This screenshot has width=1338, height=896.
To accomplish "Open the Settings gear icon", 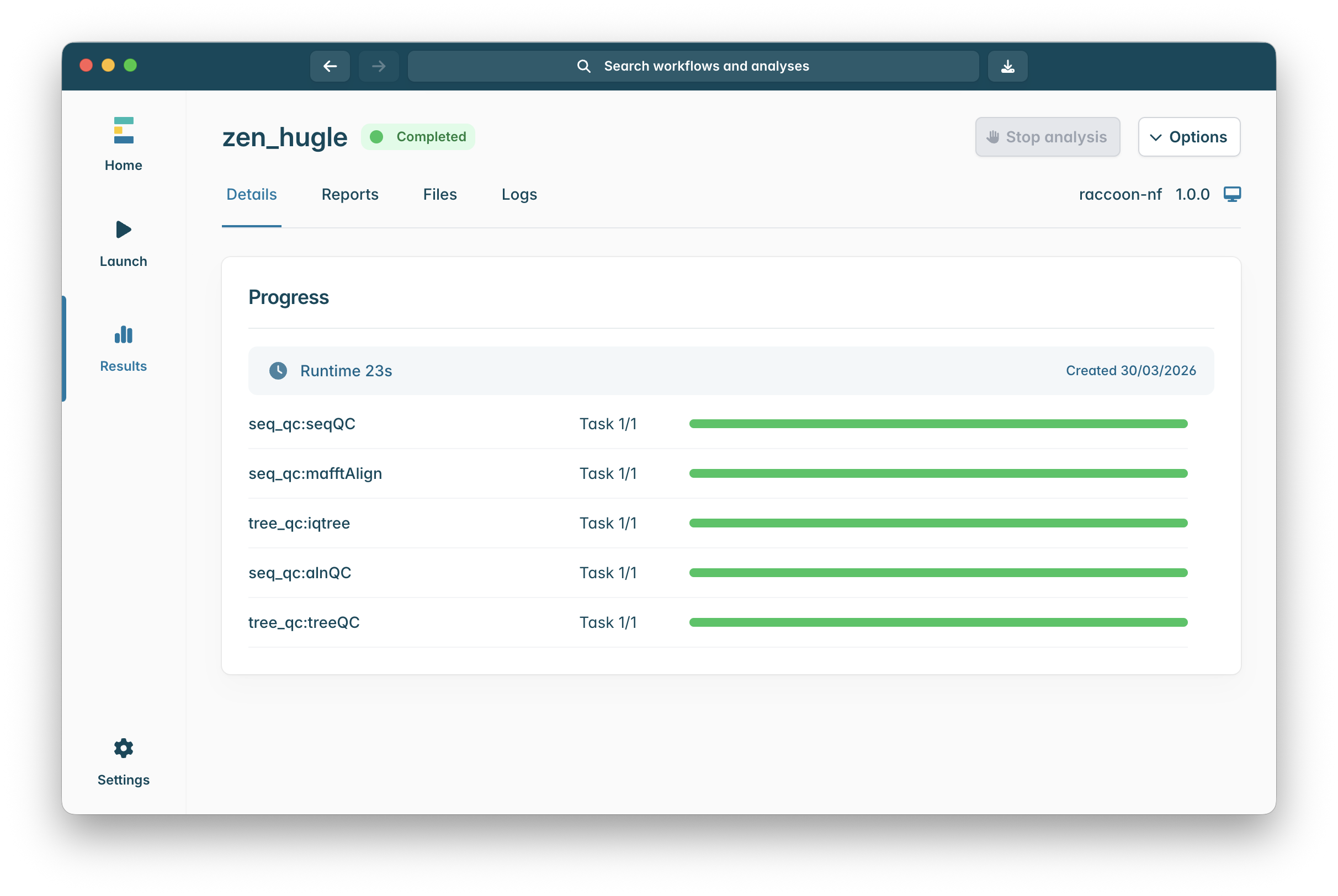I will point(124,748).
